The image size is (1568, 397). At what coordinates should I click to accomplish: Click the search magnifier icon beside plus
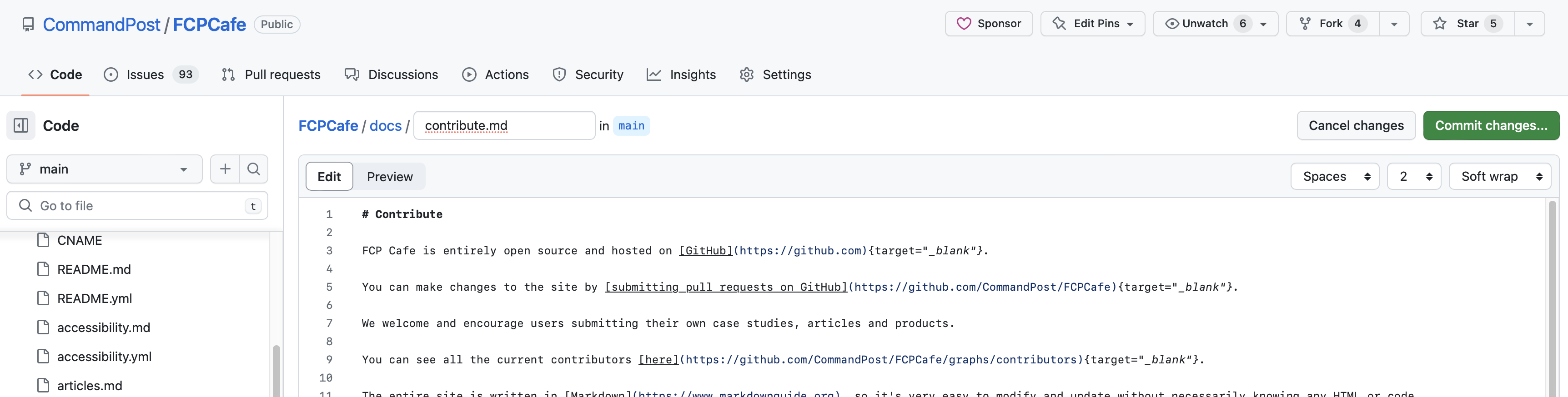click(x=254, y=169)
